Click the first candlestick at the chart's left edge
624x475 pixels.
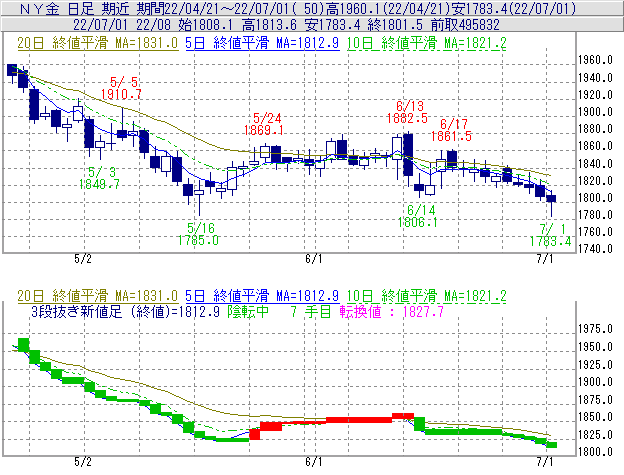12,70
